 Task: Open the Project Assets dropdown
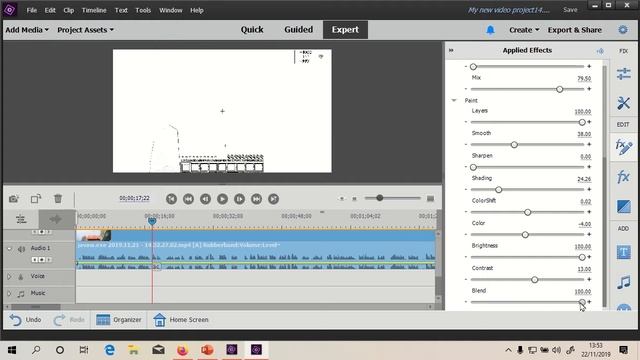pyautogui.click(x=85, y=30)
